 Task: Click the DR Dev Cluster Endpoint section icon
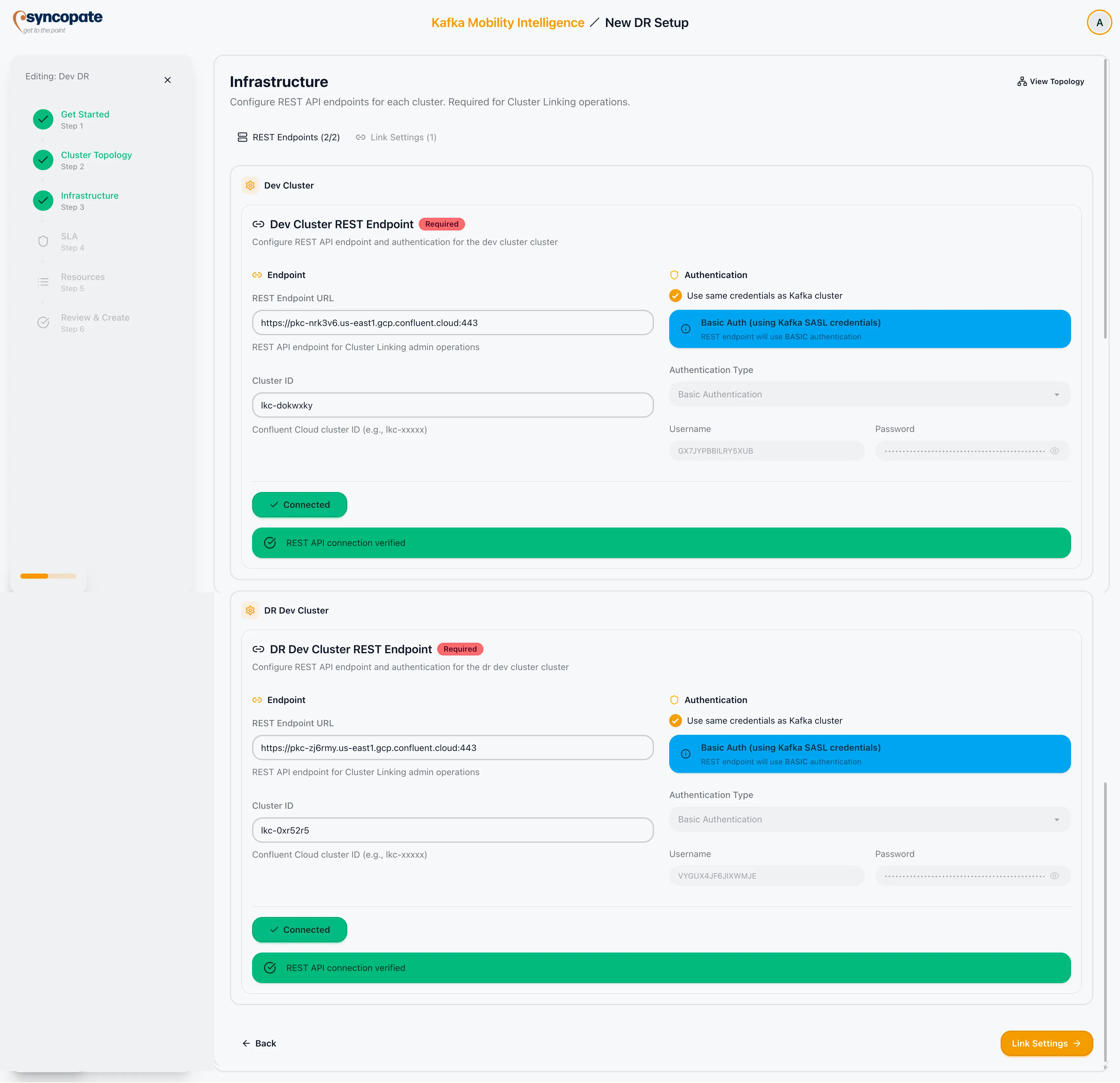257,700
